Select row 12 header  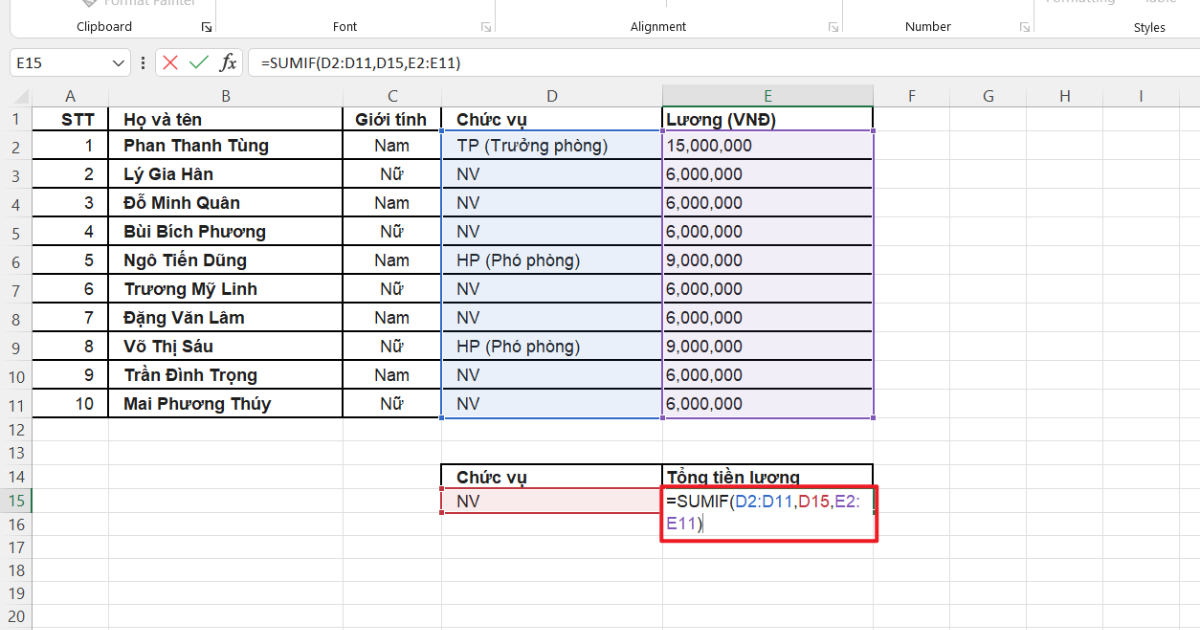[x=16, y=430]
